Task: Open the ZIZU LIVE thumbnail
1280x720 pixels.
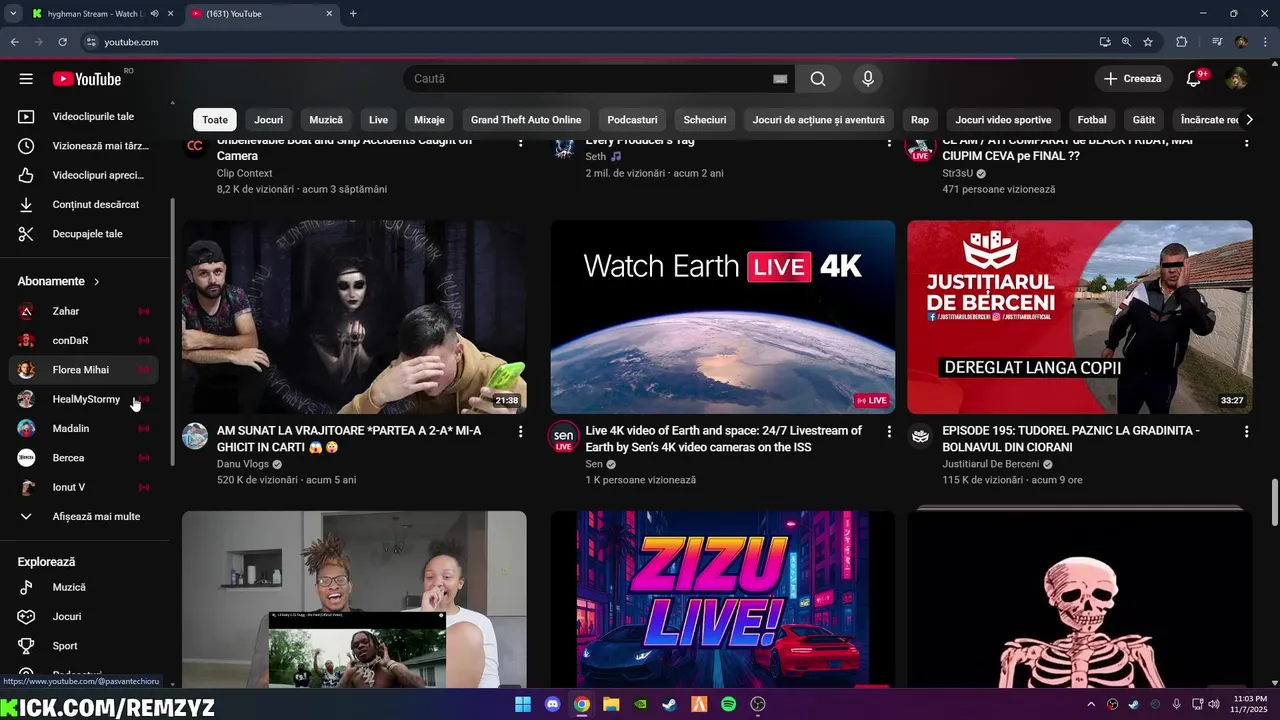Action: pyautogui.click(x=723, y=599)
